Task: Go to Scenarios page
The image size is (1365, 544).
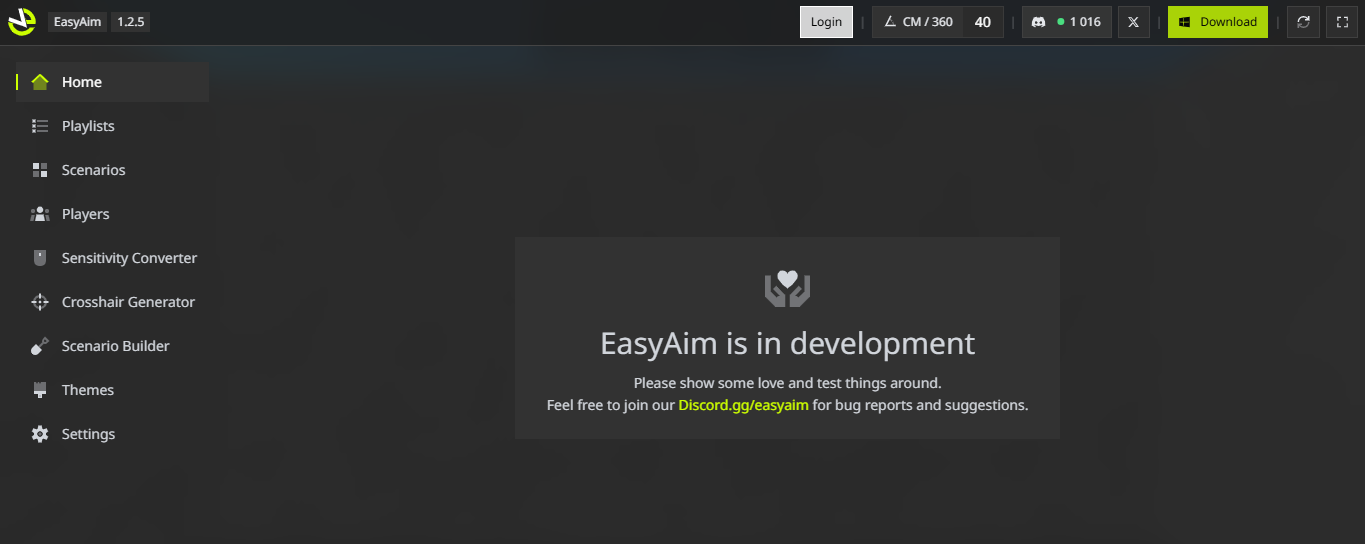Action: (112, 170)
